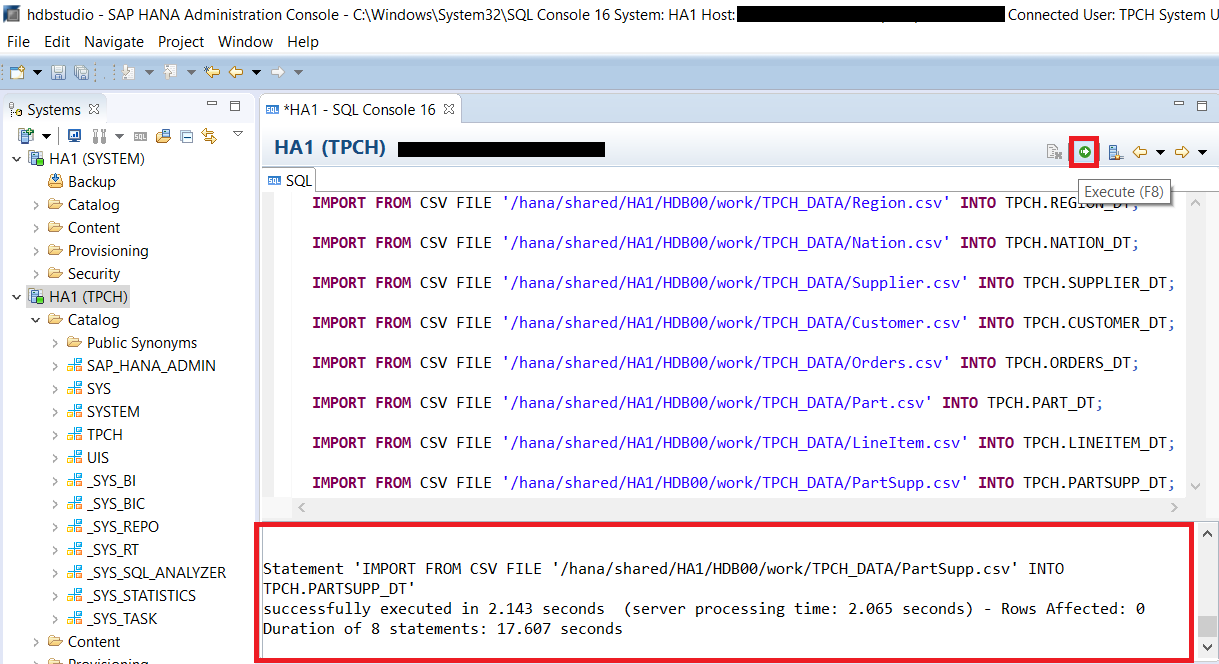Close the HA1 - SQL Console 16 tab
This screenshot has width=1219, height=664.
point(449,109)
